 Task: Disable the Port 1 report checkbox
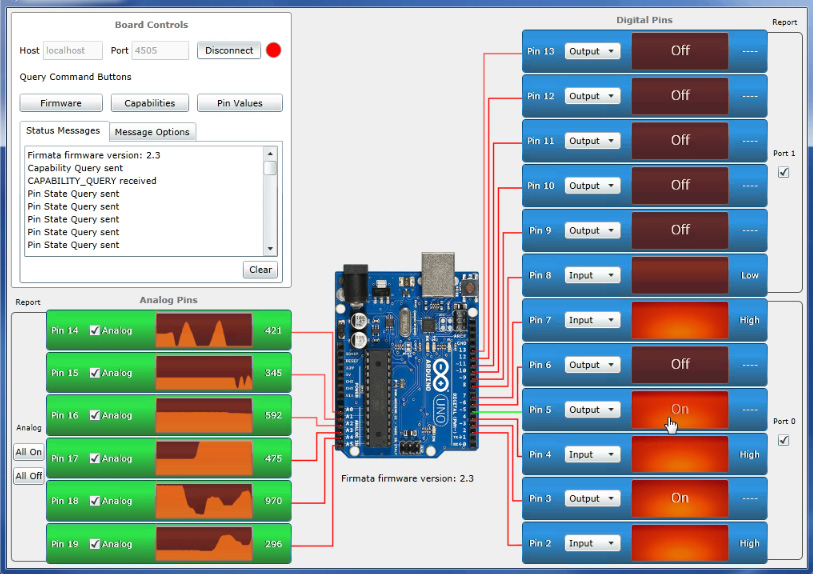click(x=784, y=172)
